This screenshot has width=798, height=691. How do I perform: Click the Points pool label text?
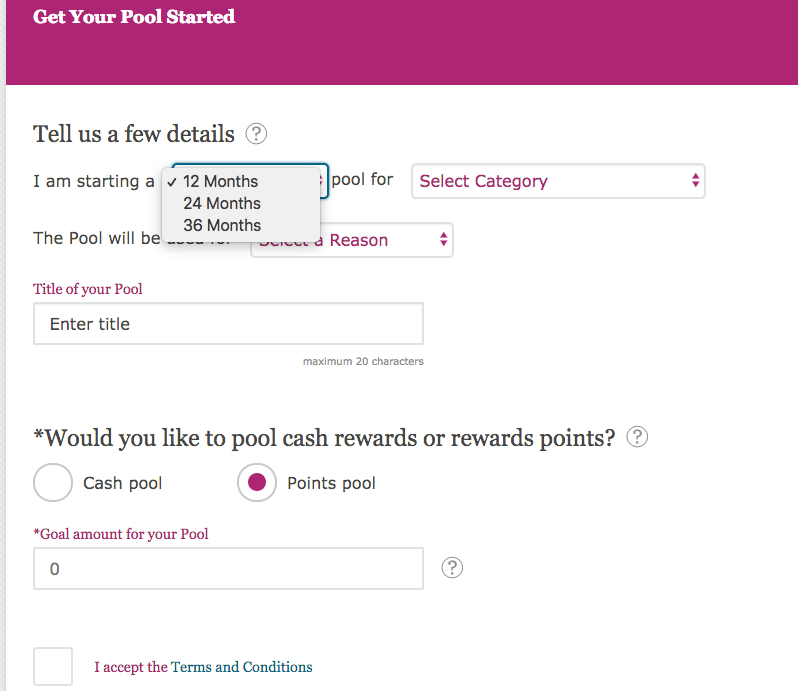pyautogui.click(x=331, y=483)
